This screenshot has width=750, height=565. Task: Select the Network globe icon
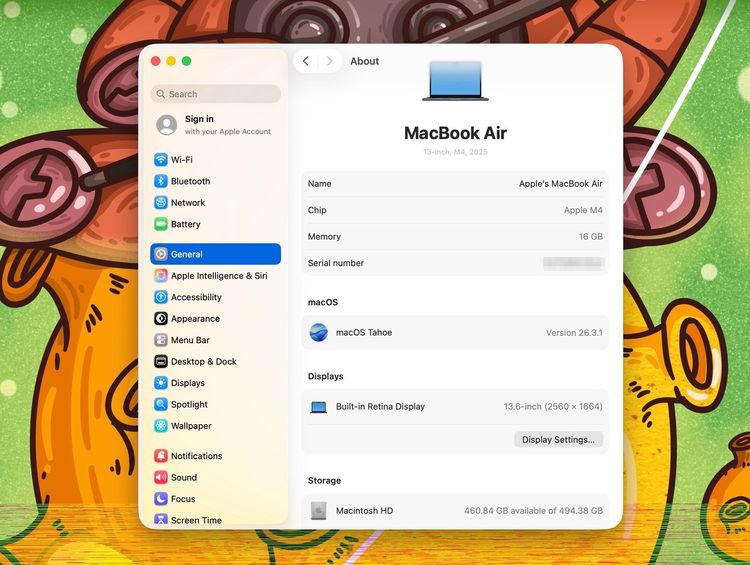click(161, 202)
